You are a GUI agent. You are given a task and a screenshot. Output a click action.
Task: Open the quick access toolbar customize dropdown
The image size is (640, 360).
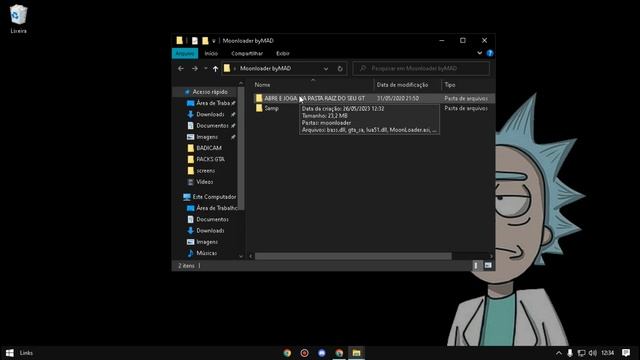pos(213,41)
